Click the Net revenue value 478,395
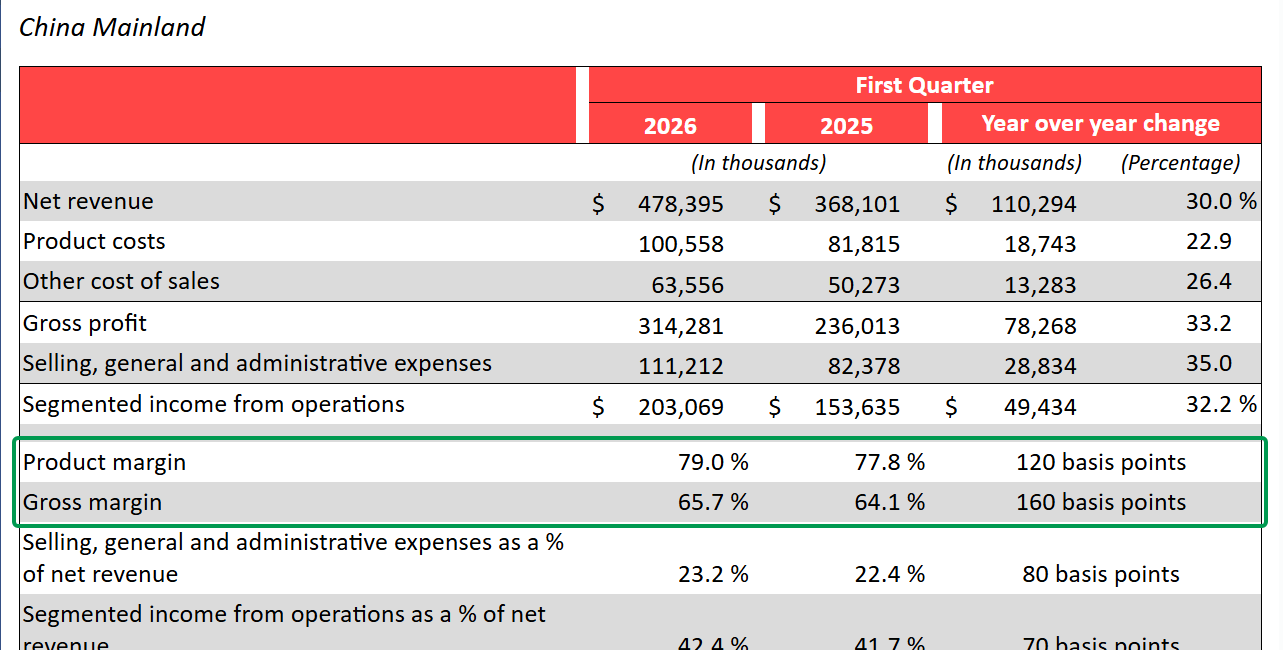This screenshot has height=650, width=1283. 681,204
